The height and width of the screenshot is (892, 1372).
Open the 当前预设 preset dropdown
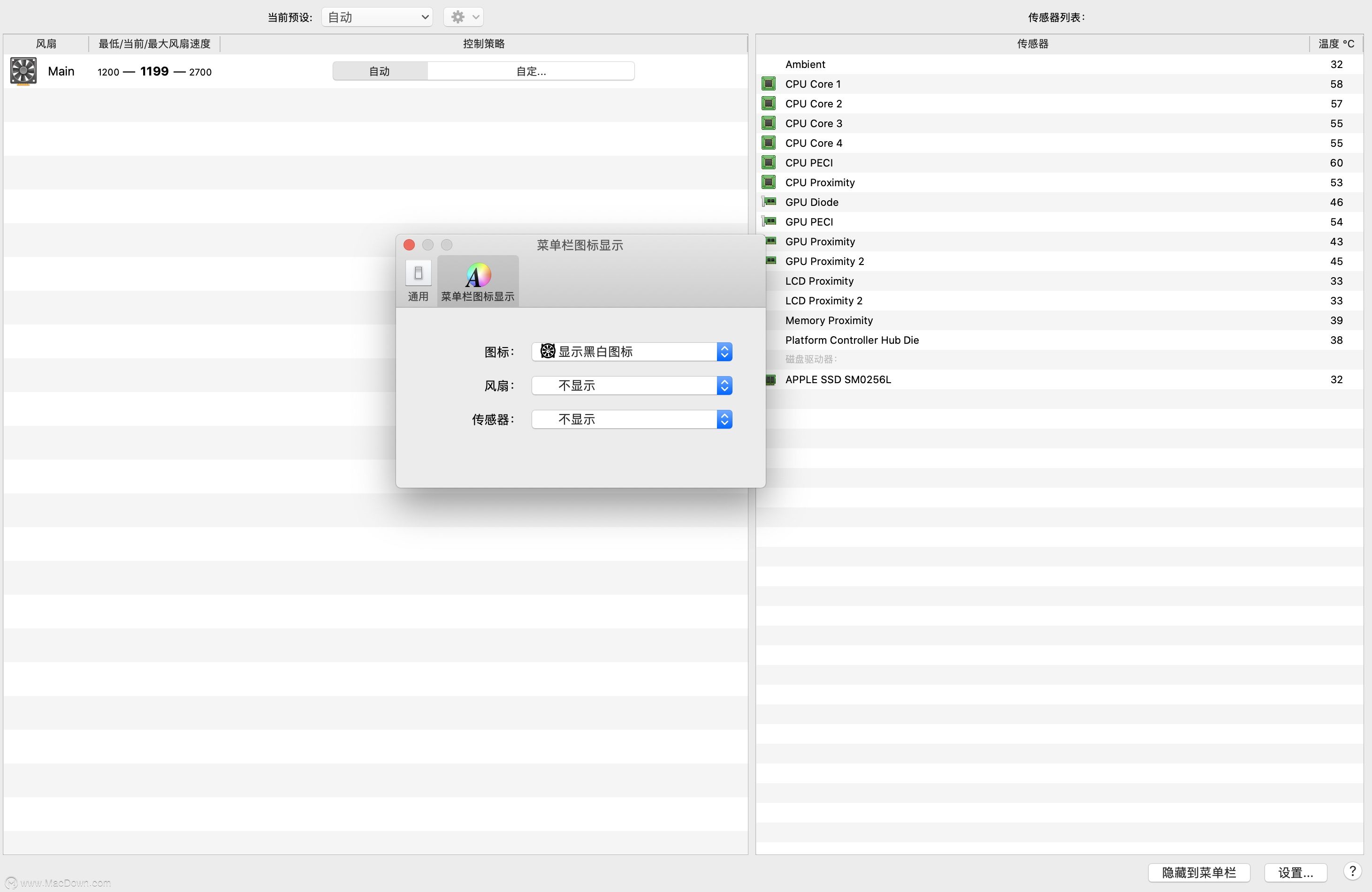coord(376,17)
